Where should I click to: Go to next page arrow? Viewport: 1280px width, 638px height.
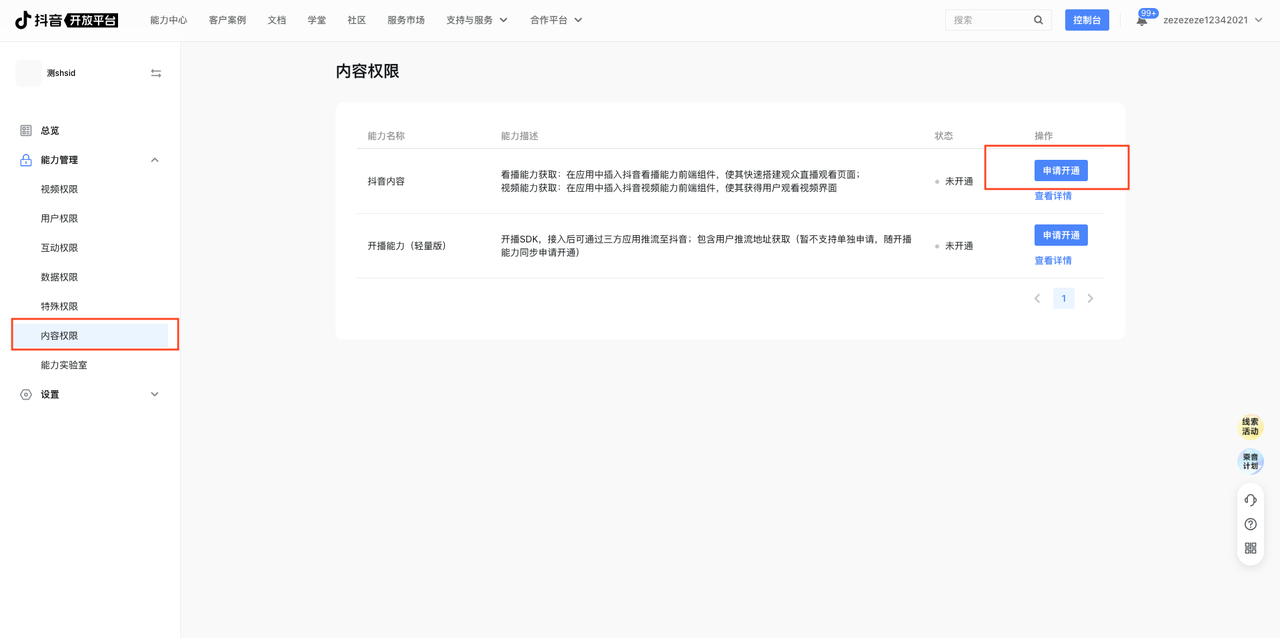click(1090, 298)
